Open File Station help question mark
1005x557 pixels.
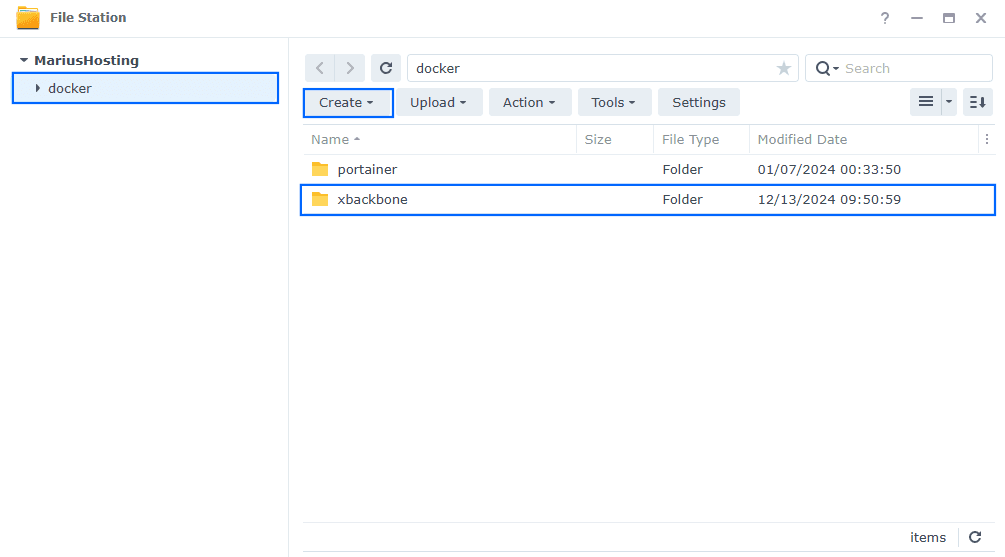click(885, 18)
